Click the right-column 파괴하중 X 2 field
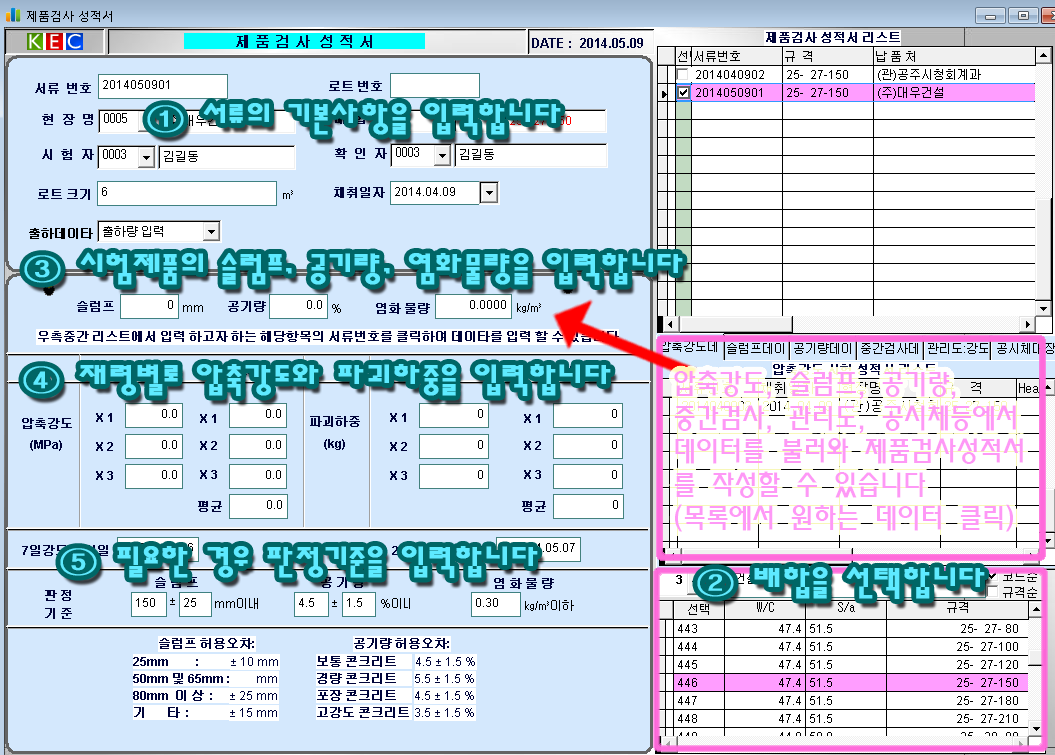 [588, 445]
